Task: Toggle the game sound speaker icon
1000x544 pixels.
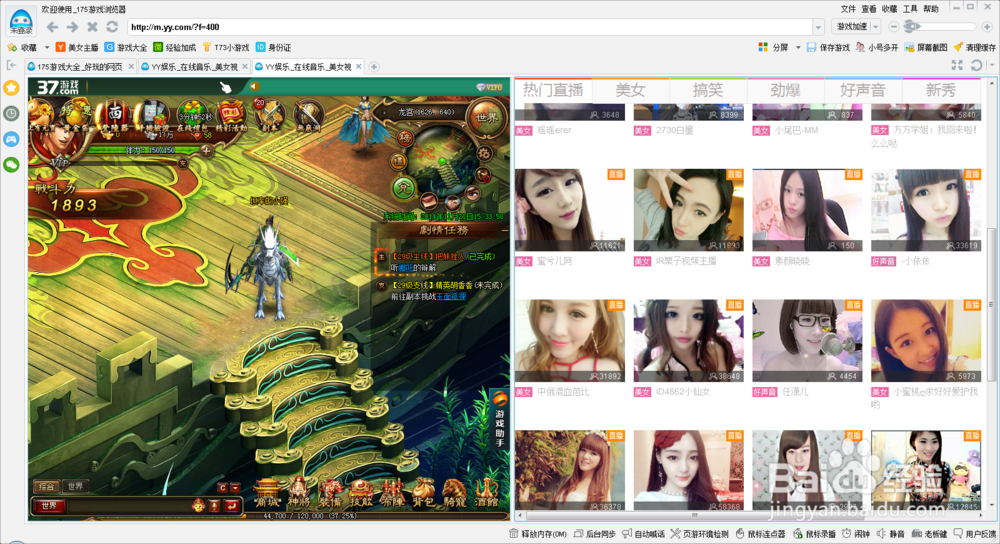Action: coord(254,86)
